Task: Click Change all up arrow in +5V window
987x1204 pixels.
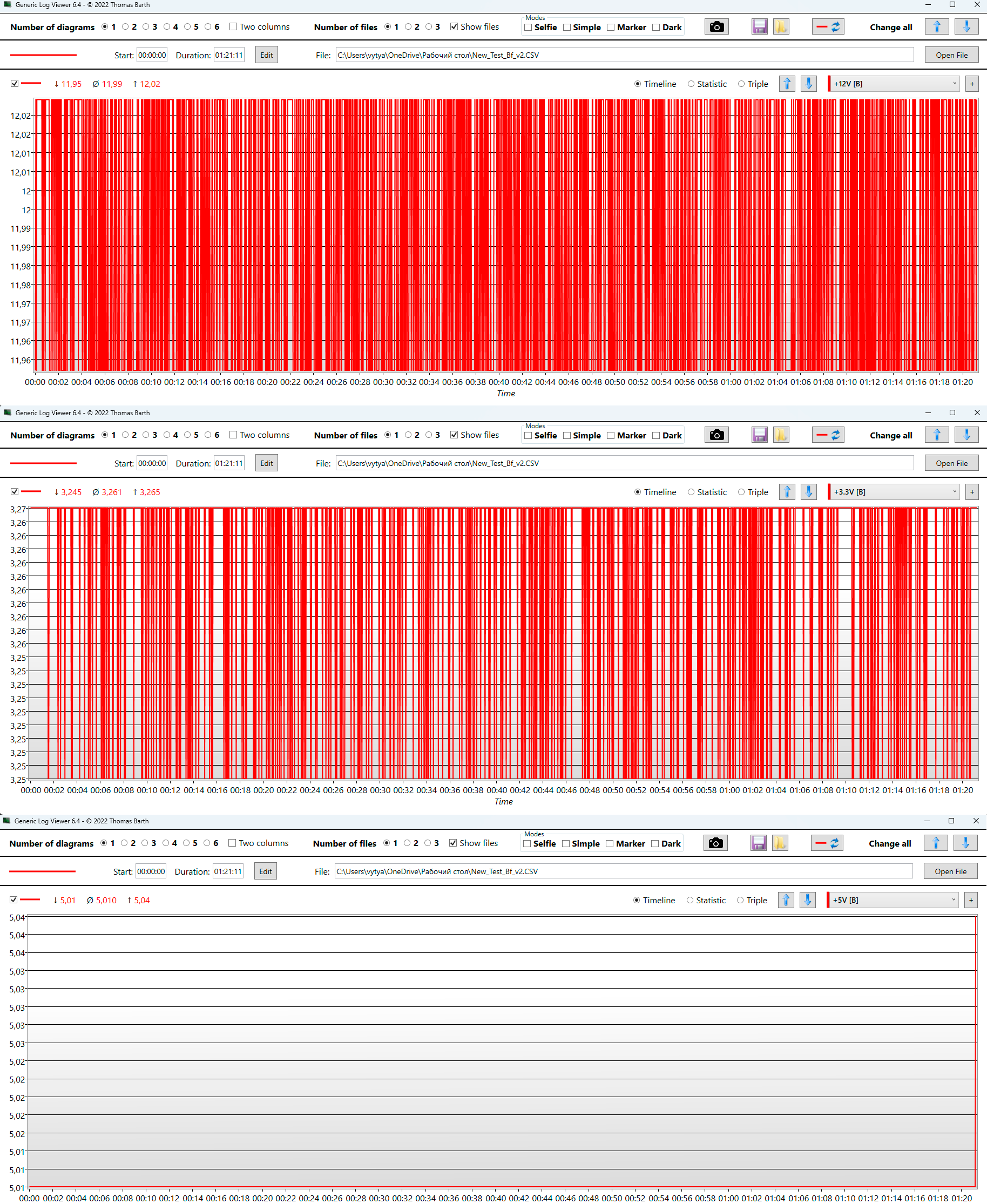Action: point(936,843)
